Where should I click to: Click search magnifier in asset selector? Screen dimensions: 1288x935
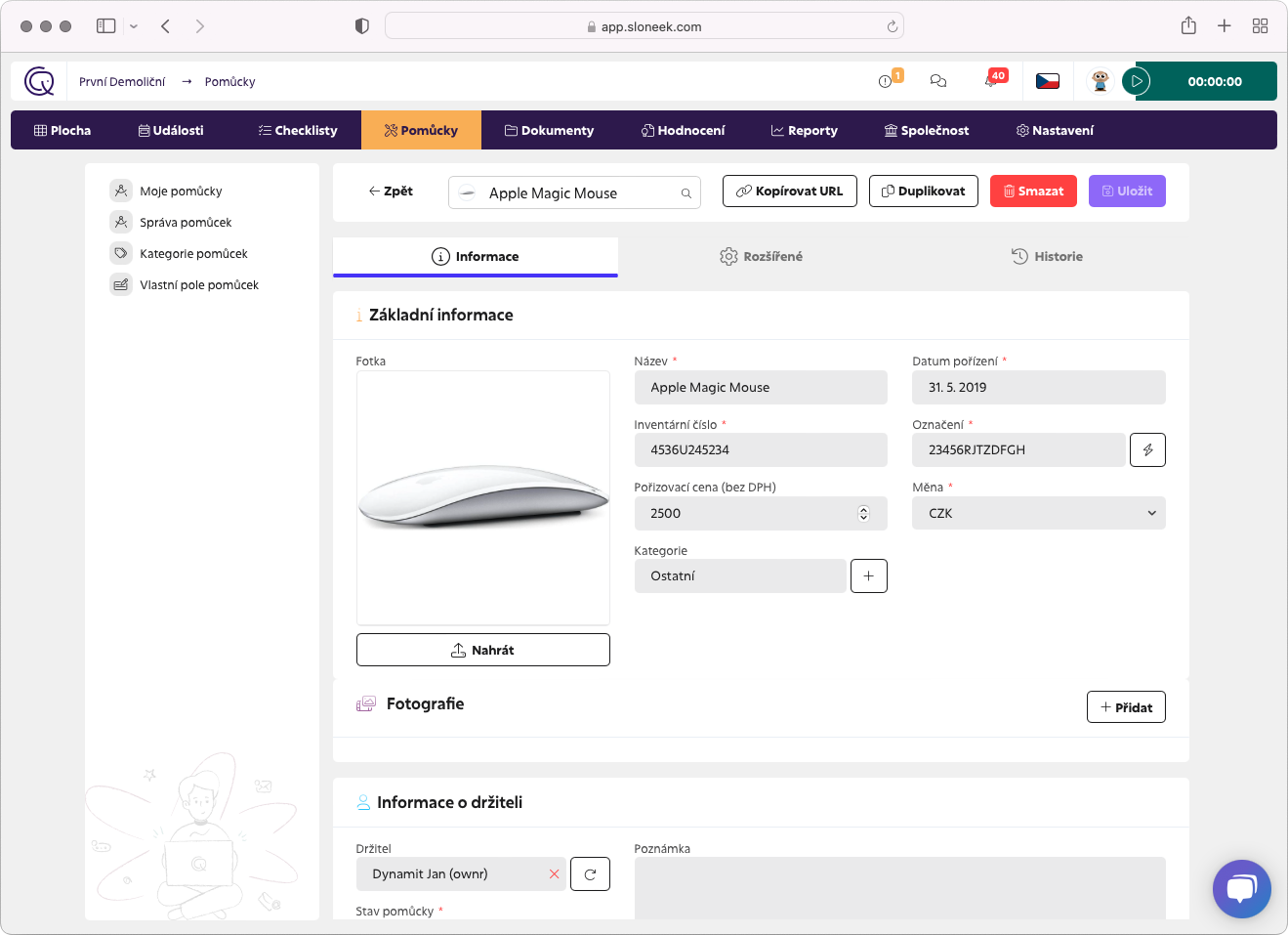(x=686, y=193)
